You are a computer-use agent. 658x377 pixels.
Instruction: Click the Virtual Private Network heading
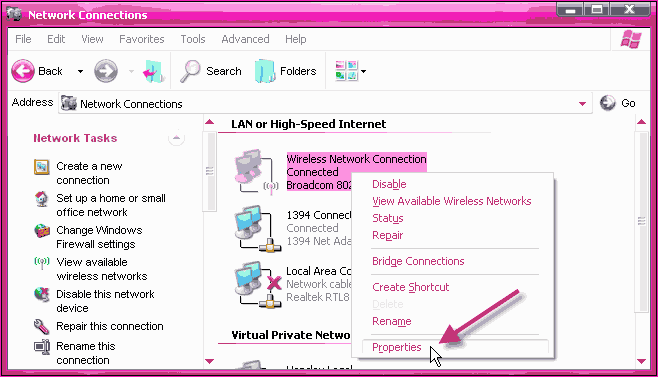291,335
